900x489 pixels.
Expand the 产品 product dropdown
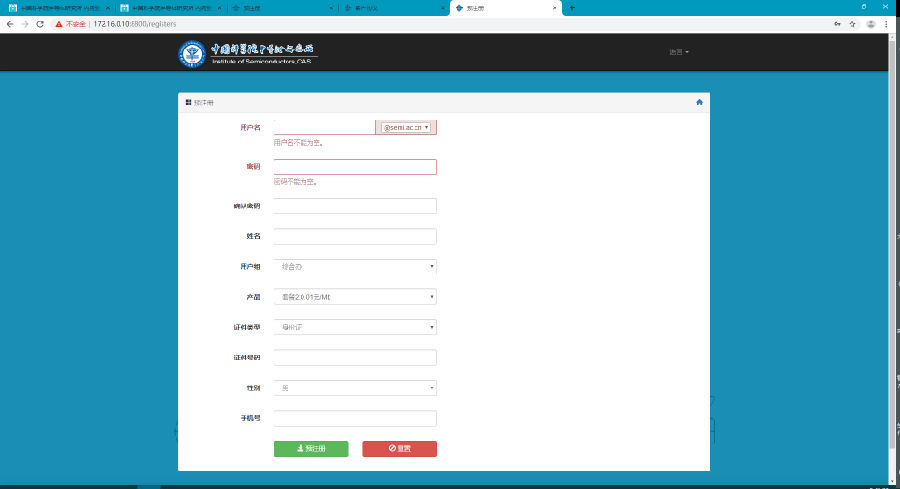tap(354, 297)
